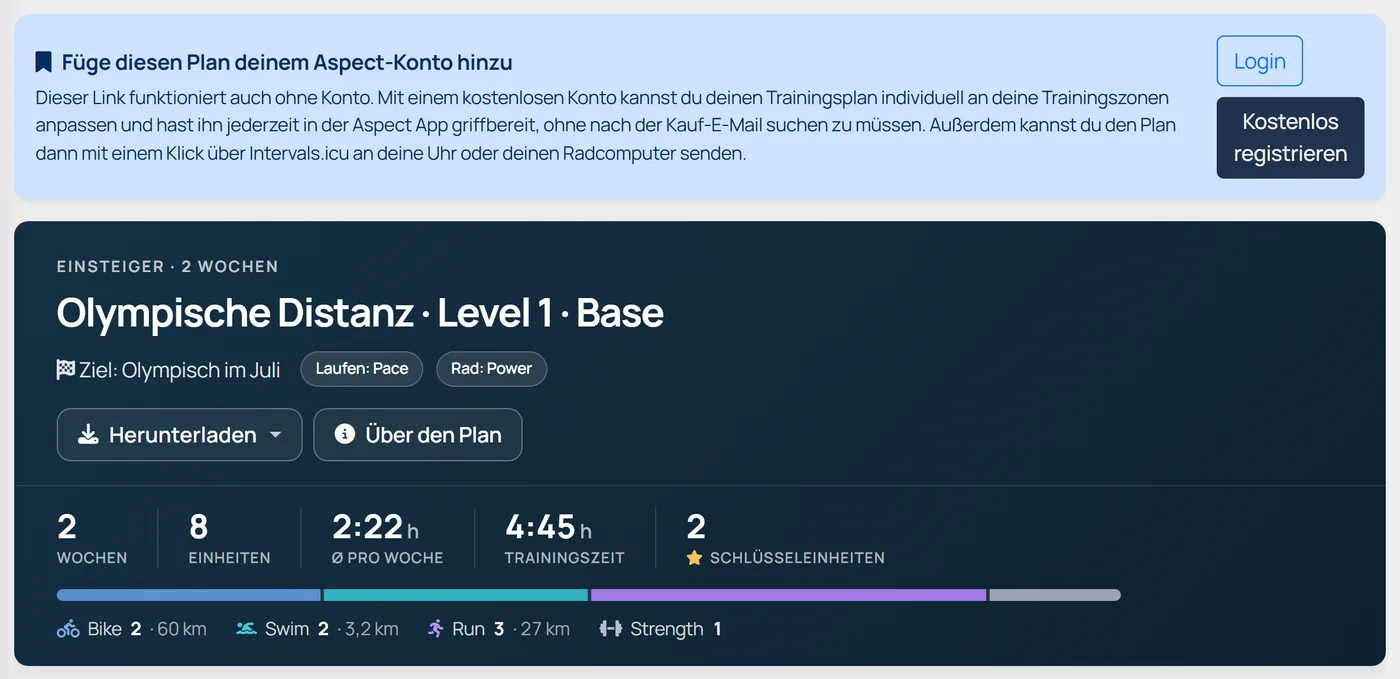1400x679 pixels.
Task: Open the Herunterladen dropdown menu
Action: (179, 435)
